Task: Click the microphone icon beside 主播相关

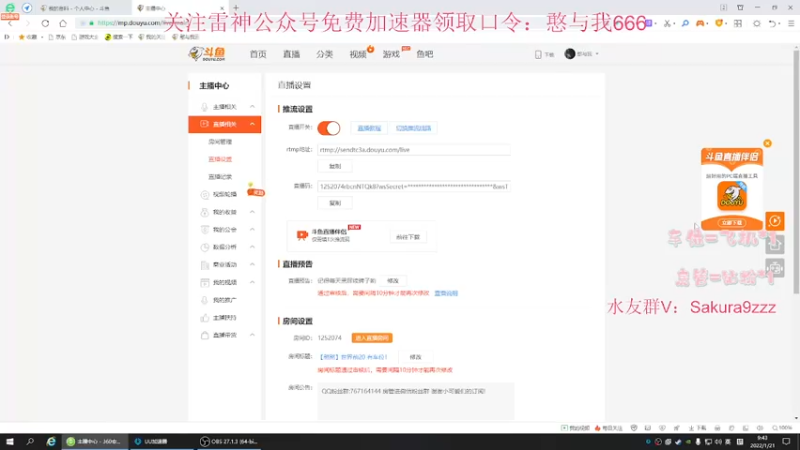Action: 204,107
